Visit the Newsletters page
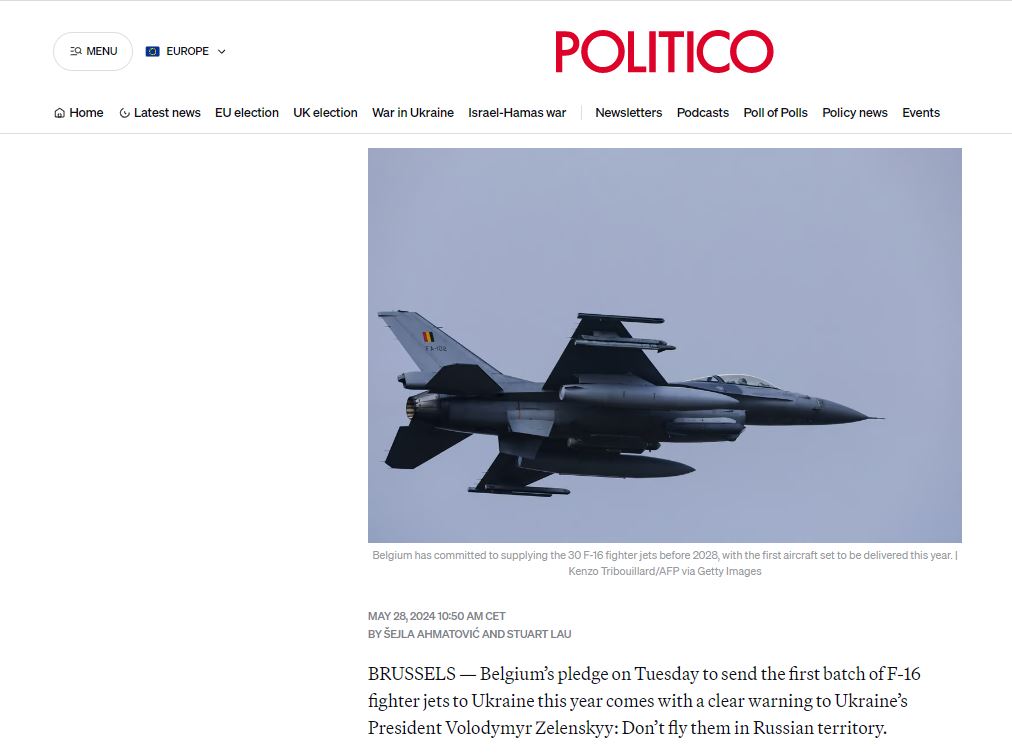1012x756 pixels. [629, 113]
